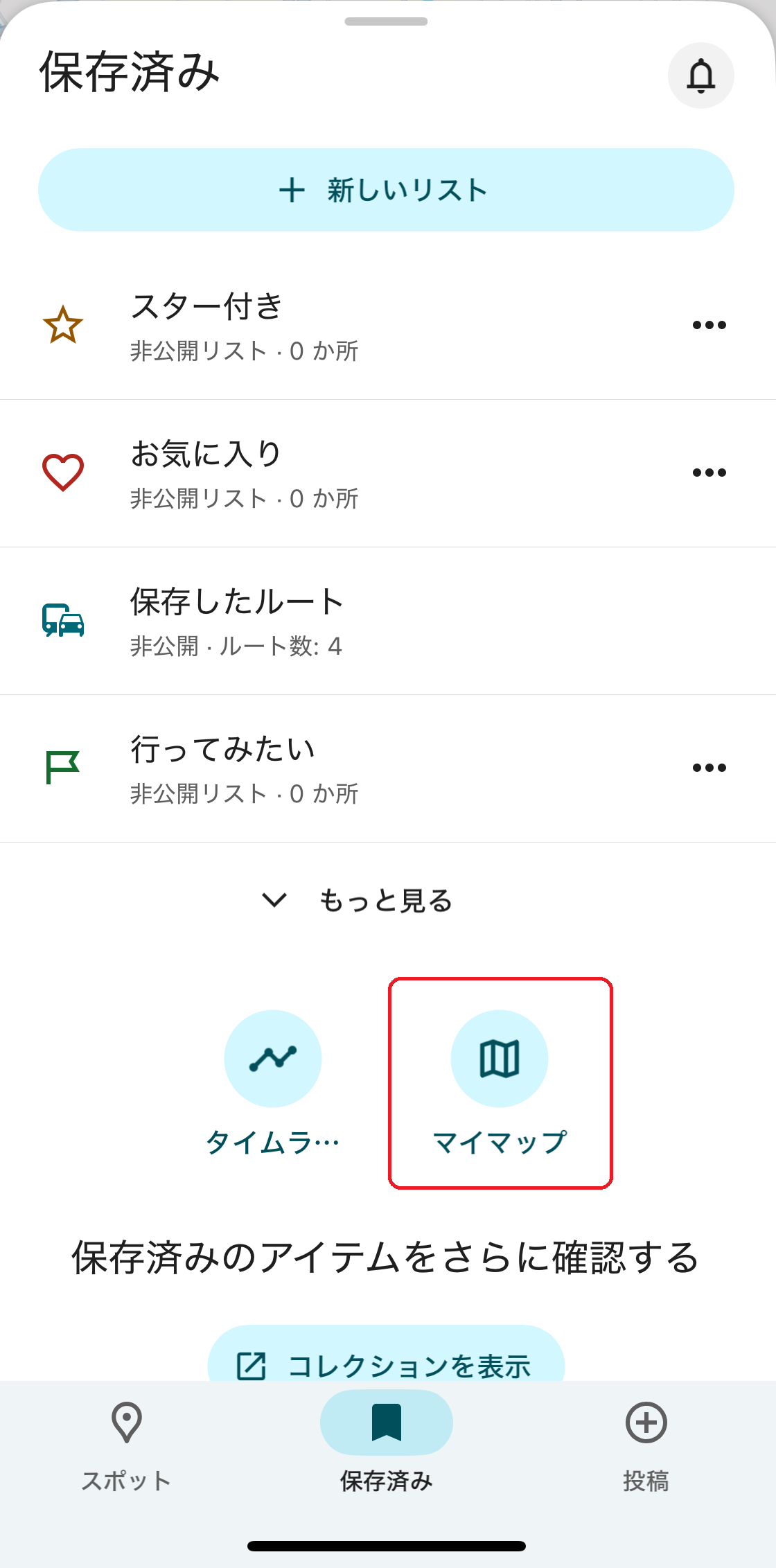
Task: Tap the transit icon for 保存したルート
Action: point(63,620)
